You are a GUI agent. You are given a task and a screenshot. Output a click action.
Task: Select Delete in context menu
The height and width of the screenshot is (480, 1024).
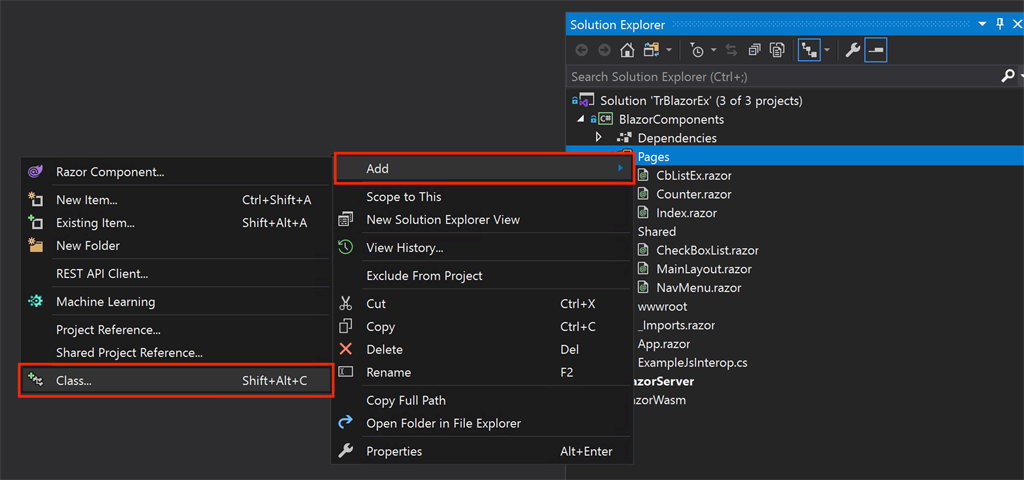click(483, 349)
